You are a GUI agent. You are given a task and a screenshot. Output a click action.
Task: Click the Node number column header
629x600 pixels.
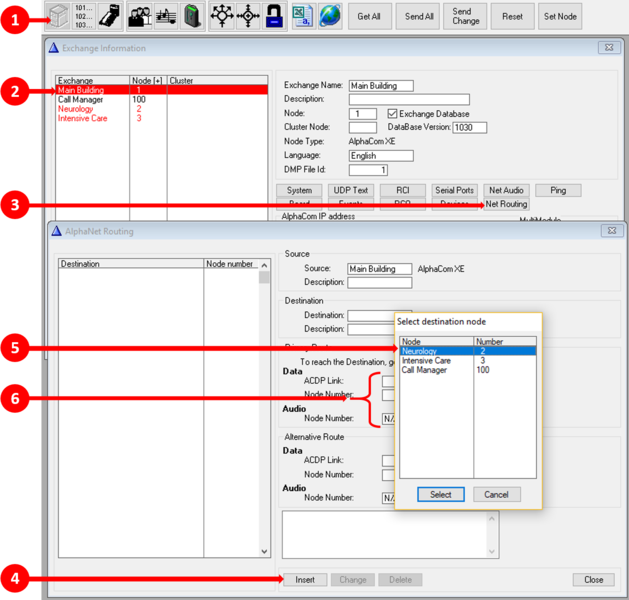(232, 264)
